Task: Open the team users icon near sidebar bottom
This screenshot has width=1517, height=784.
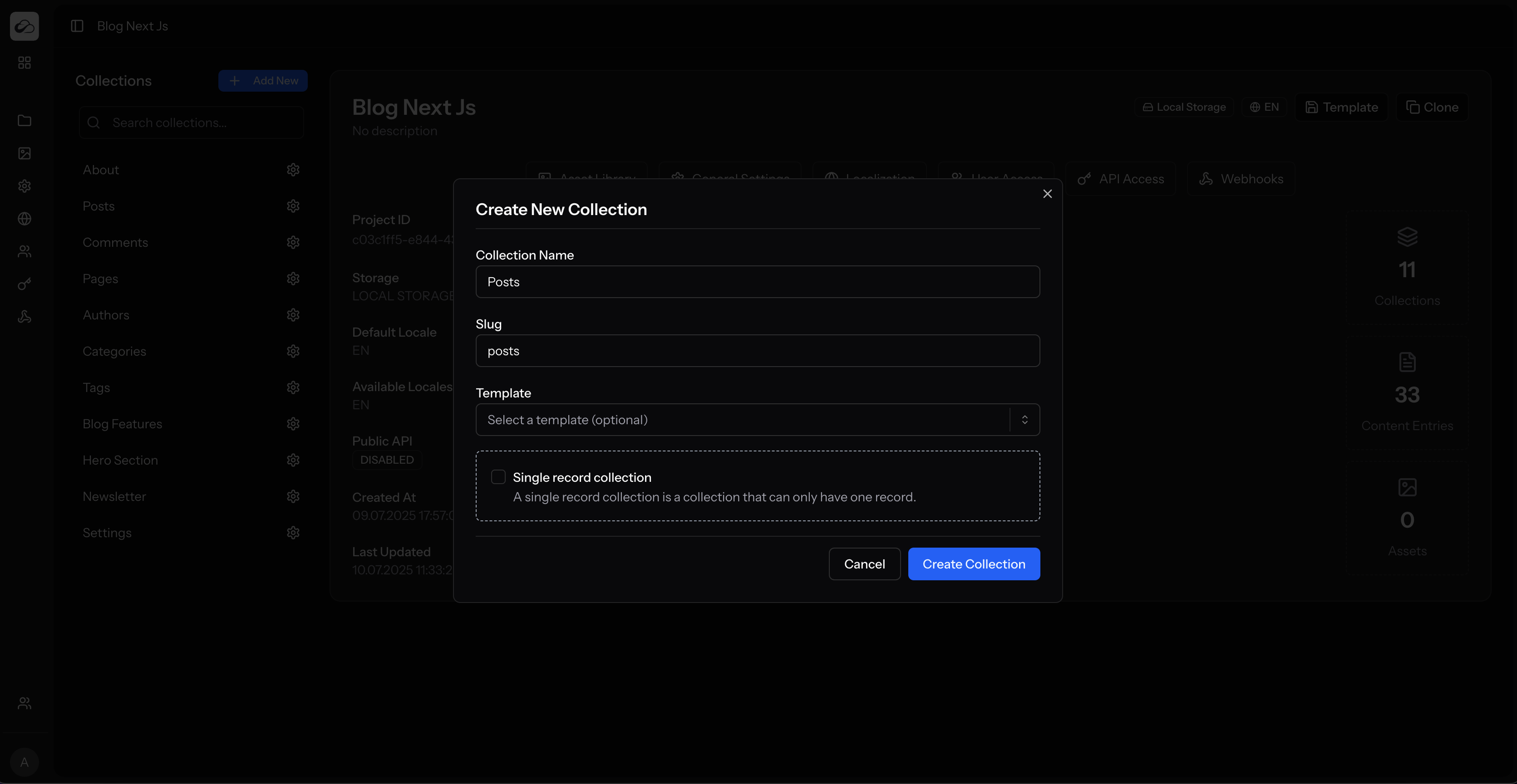Action: [24, 703]
